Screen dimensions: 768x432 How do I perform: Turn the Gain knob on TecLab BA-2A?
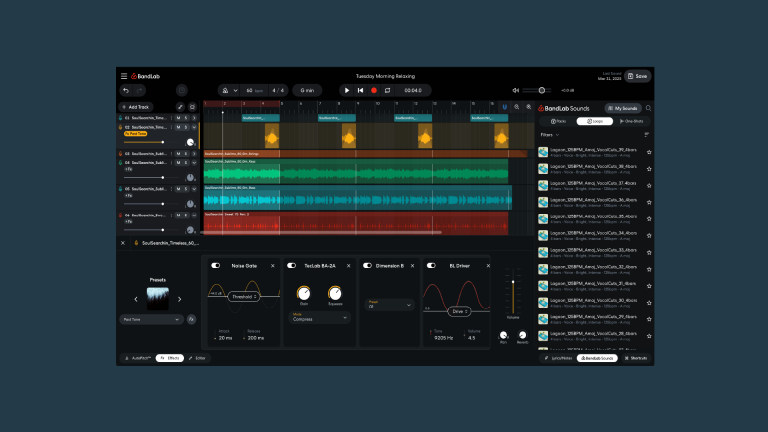point(304,293)
